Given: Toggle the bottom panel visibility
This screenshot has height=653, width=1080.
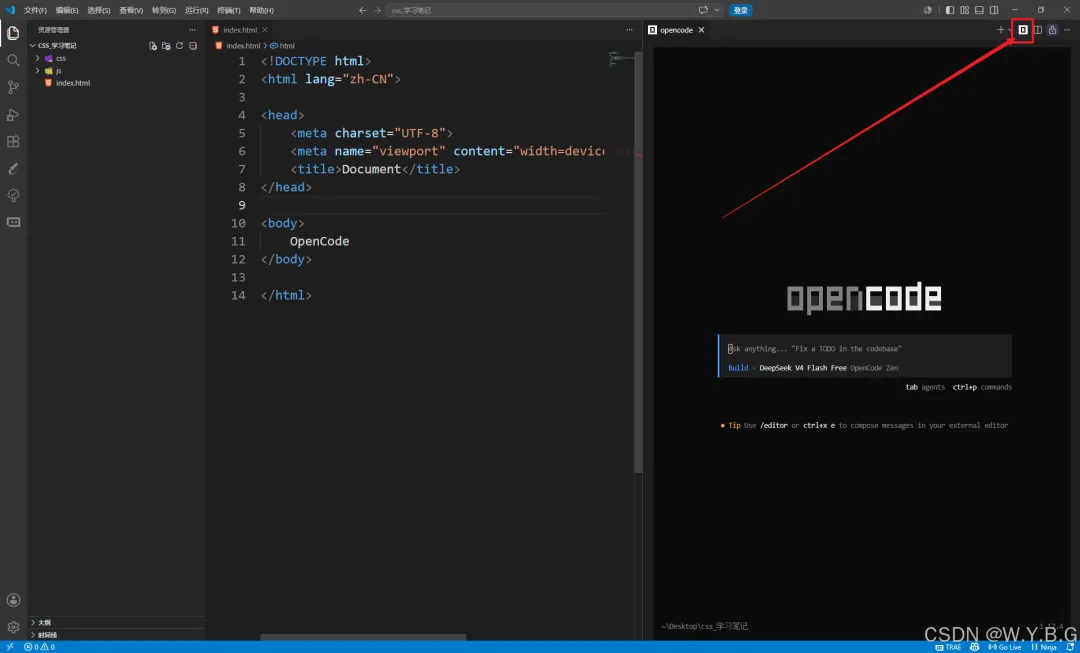Looking at the screenshot, I should pos(979,10).
